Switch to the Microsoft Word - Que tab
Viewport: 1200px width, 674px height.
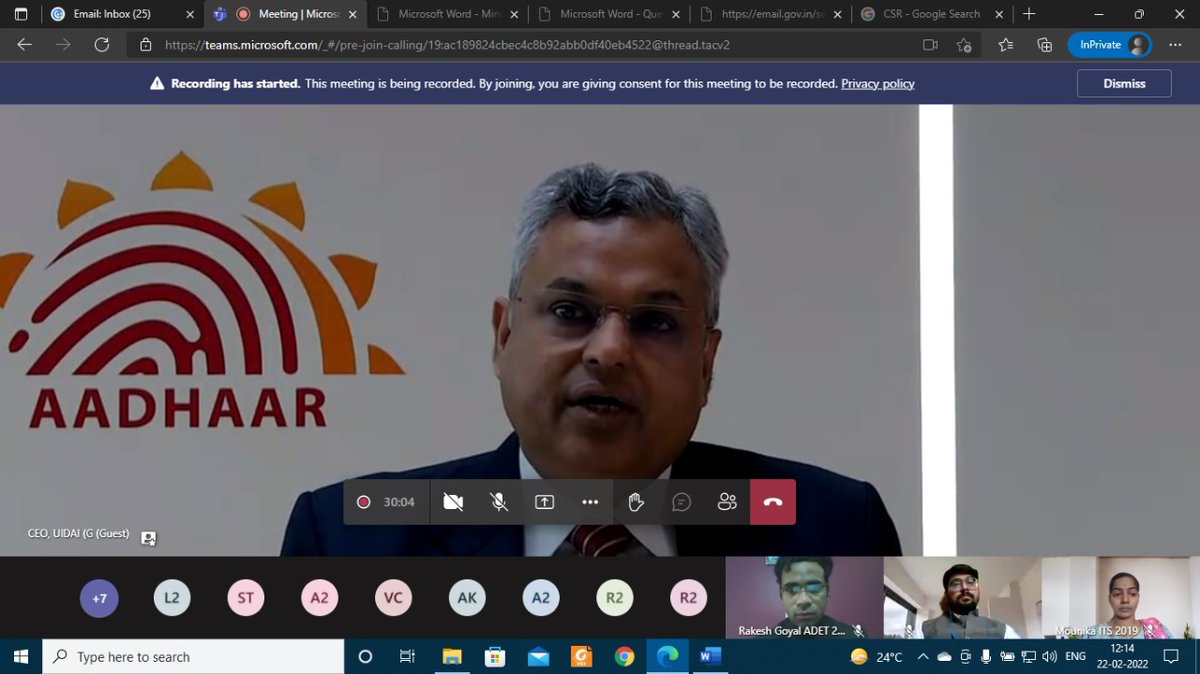(x=610, y=14)
